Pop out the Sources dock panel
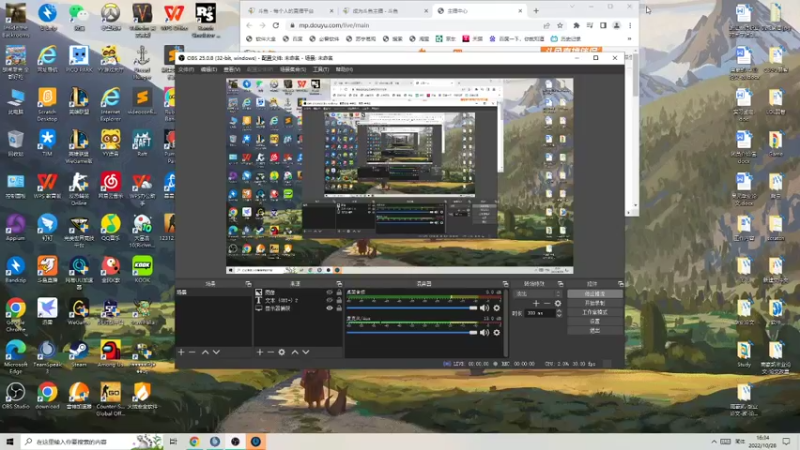Viewport: 800px width, 450px height. (x=339, y=284)
